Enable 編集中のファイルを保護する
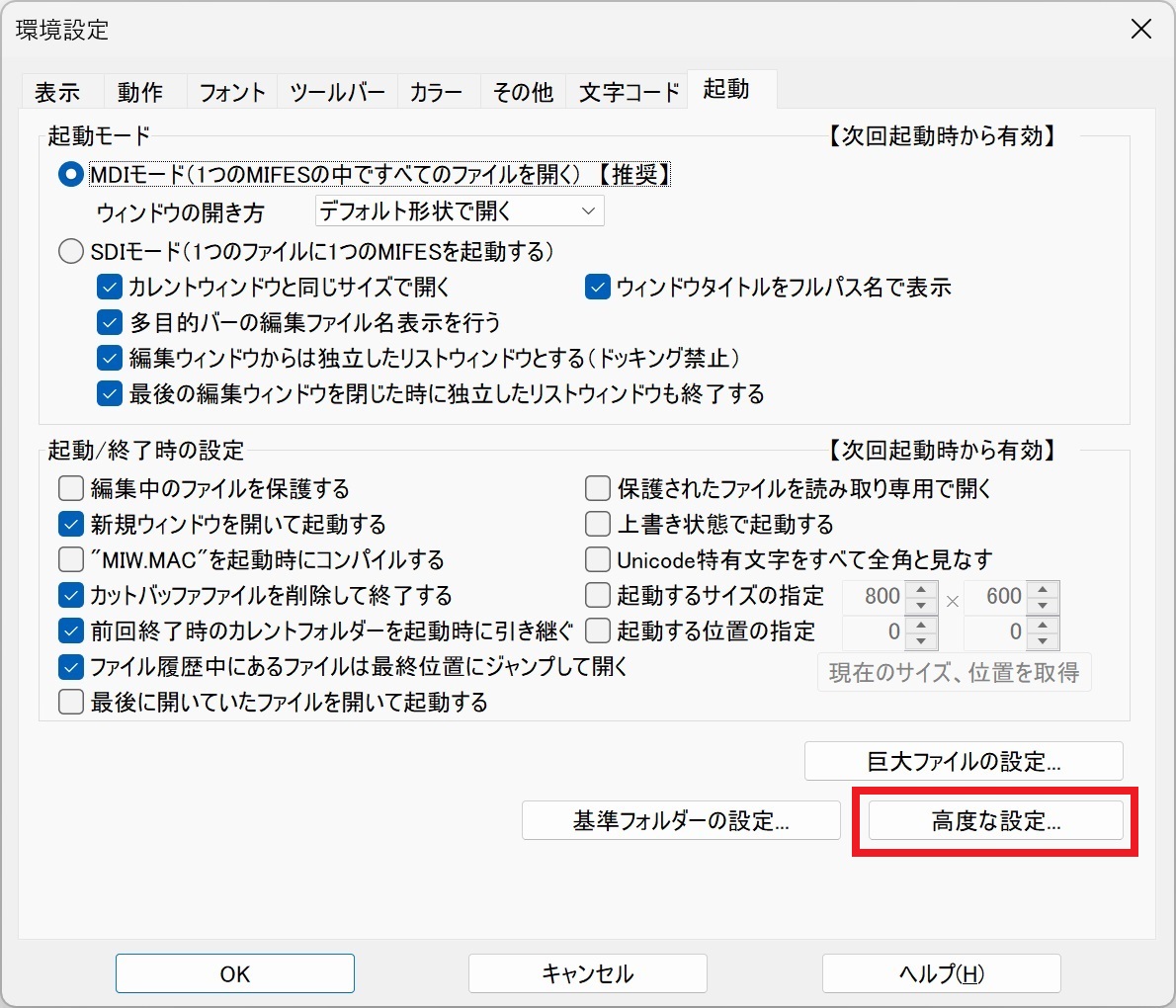Screen dimensions: 1176x1008 pos(70,487)
